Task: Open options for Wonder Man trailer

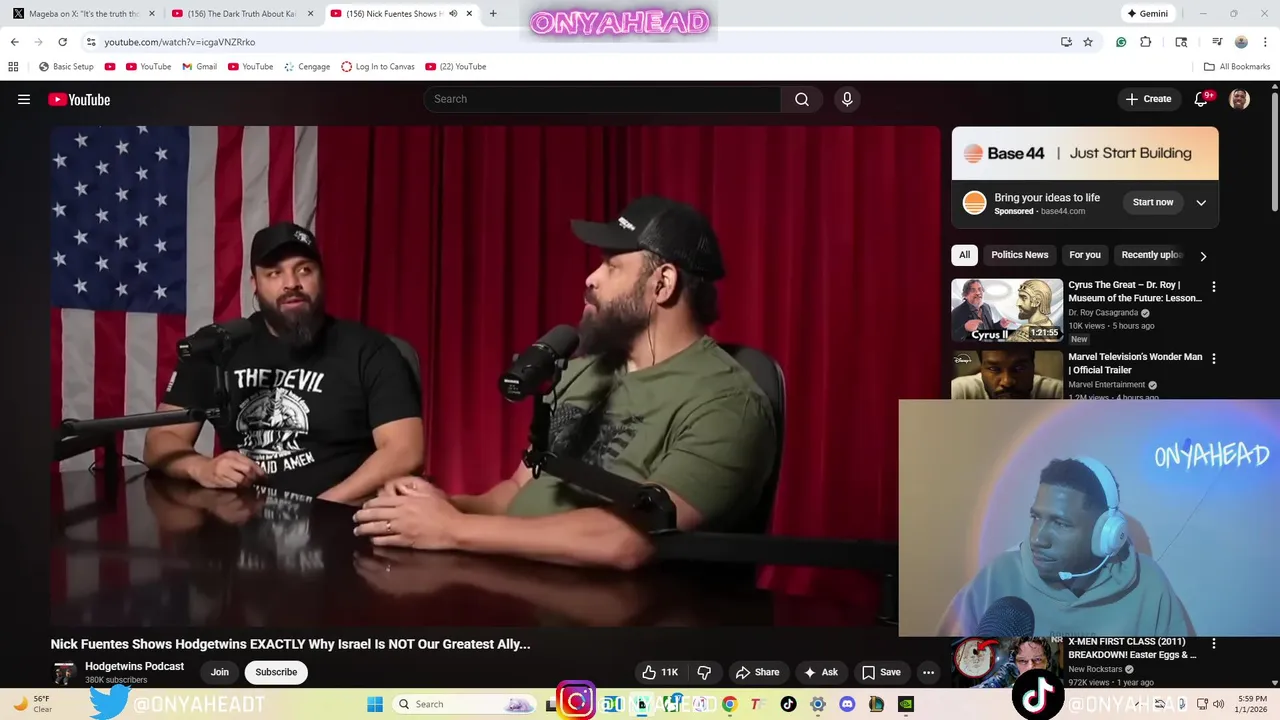Action: coord(1214,358)
